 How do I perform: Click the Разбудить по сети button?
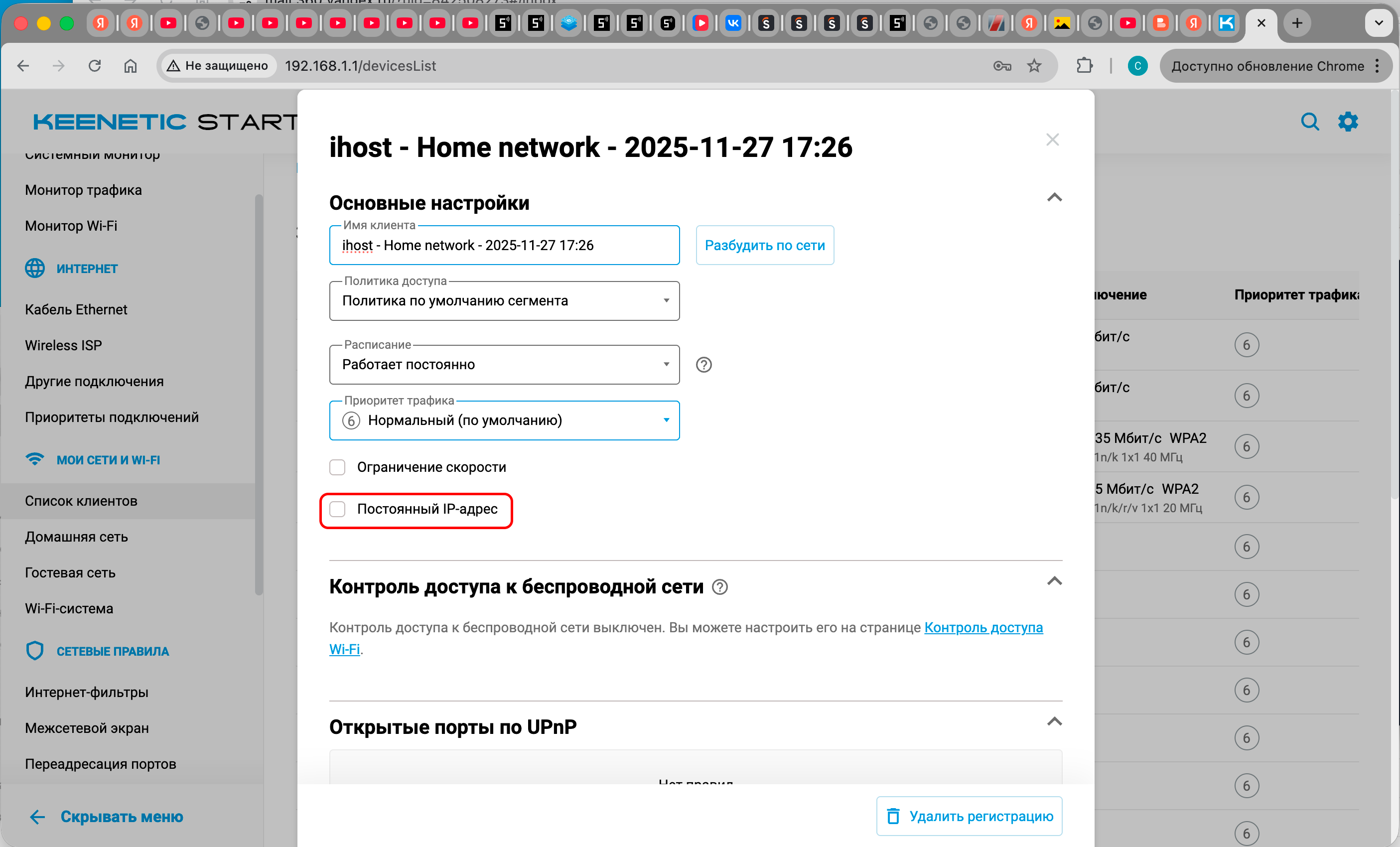click(764, 246)
